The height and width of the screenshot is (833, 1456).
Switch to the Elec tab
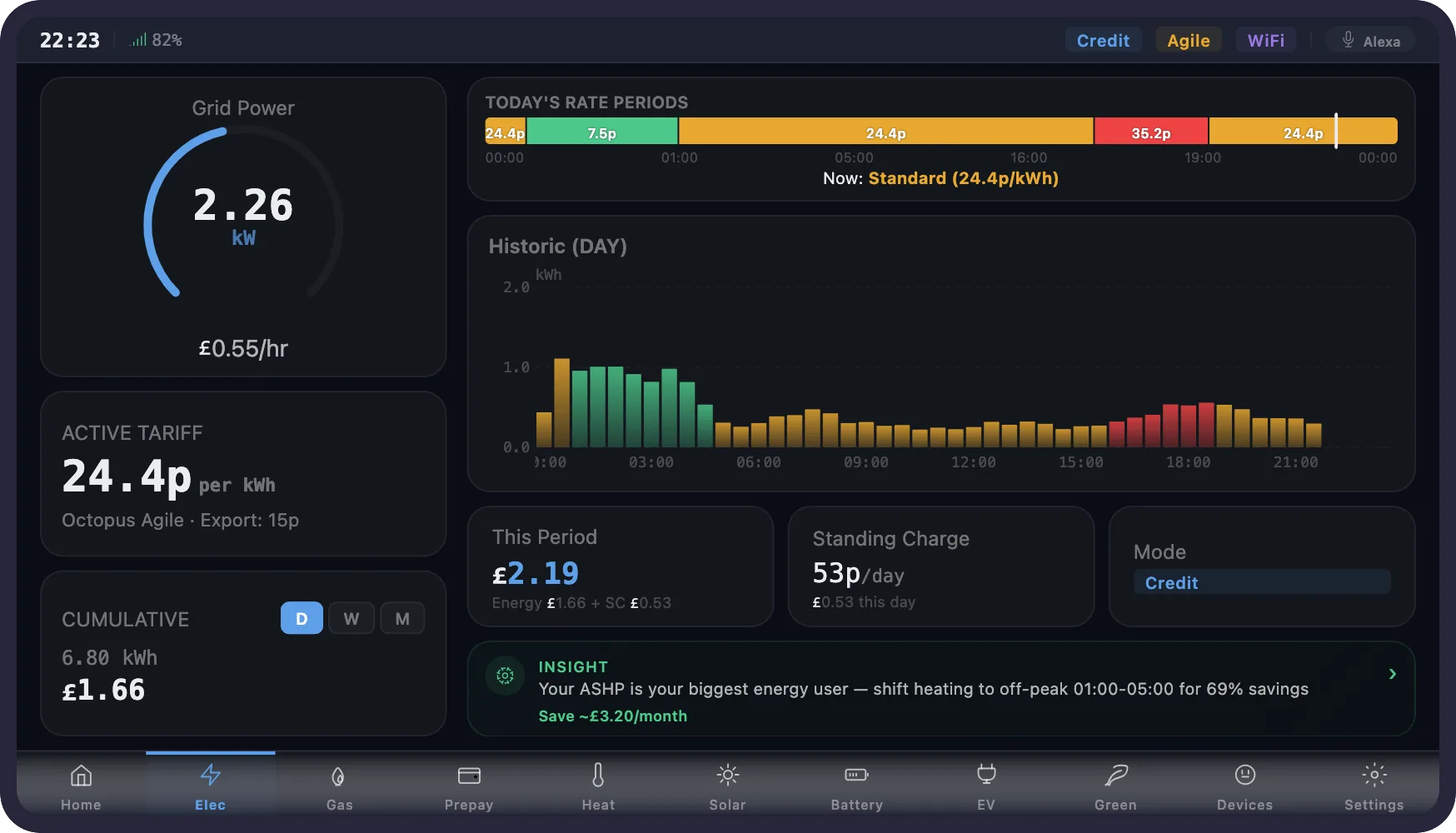[x=210, y=786]
